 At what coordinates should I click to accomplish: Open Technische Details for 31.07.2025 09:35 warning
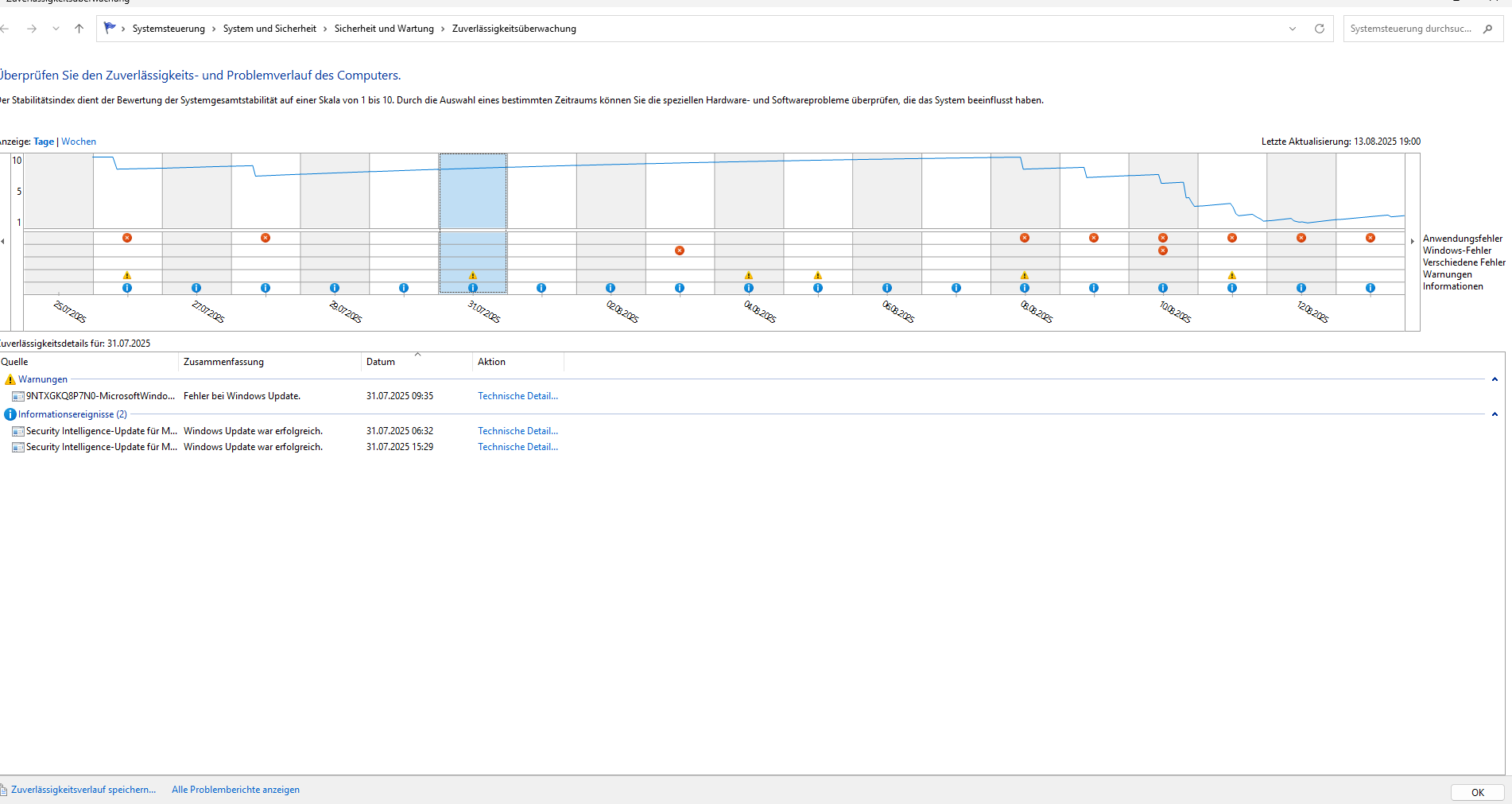(518, 396)
